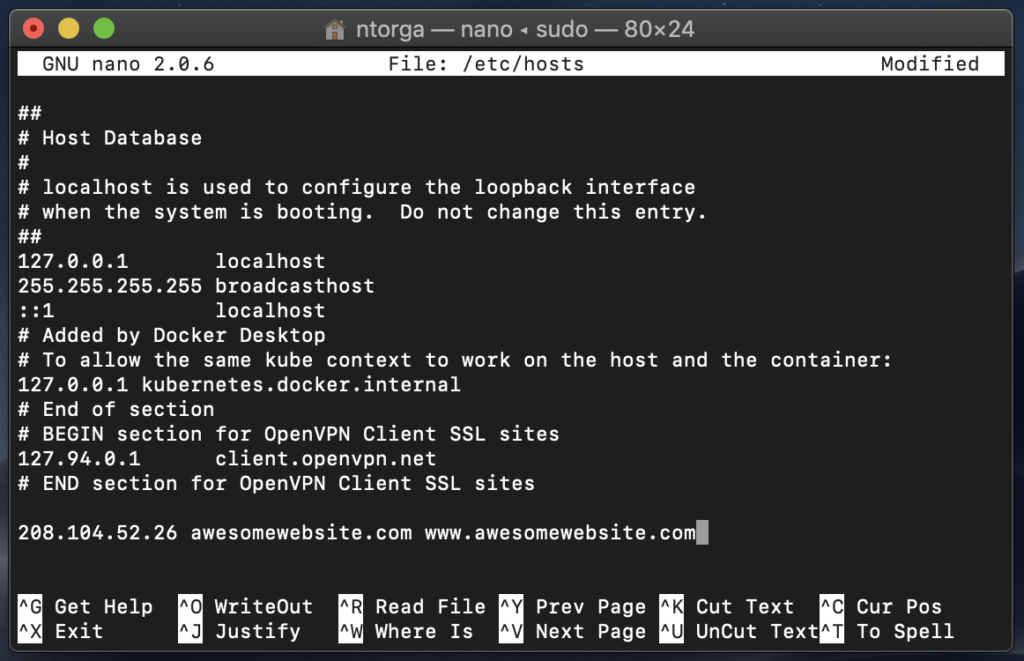Click the File: /etc/hosts title text
Screen dimensions: 1024x661
click(x=486, y=63)
